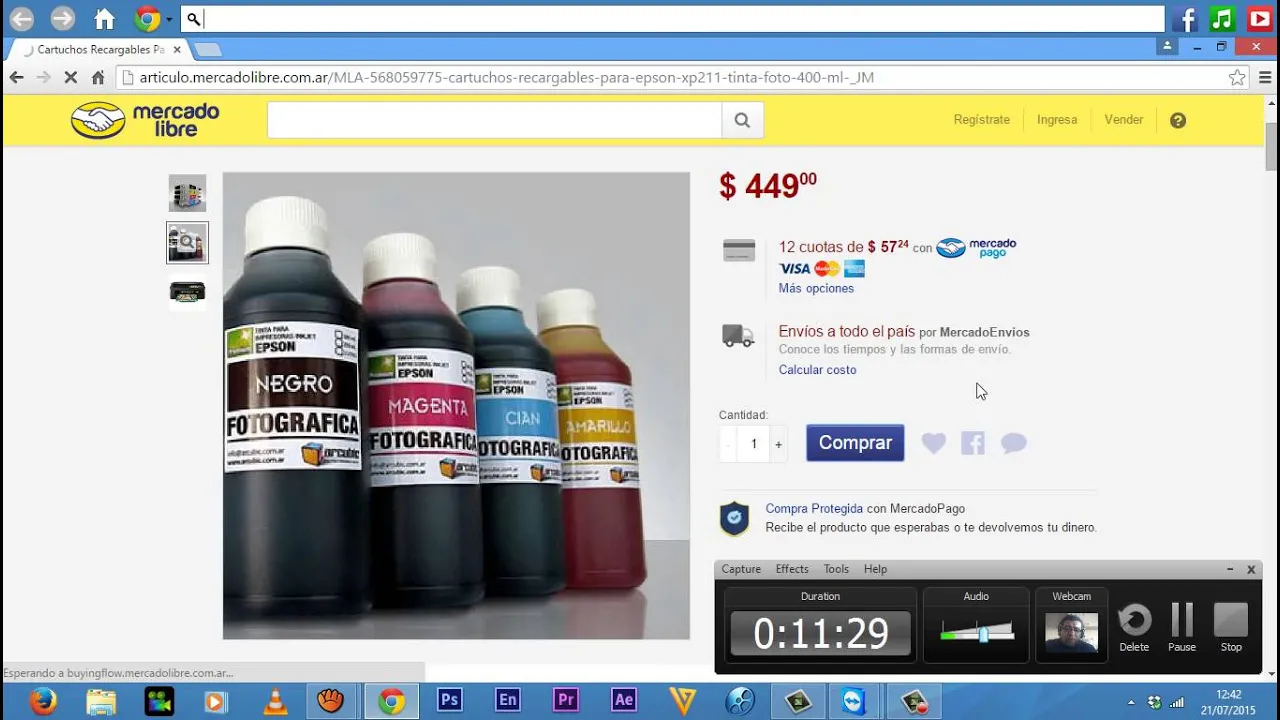
Task: Pause the screen recording
Action: [1182, 628]
